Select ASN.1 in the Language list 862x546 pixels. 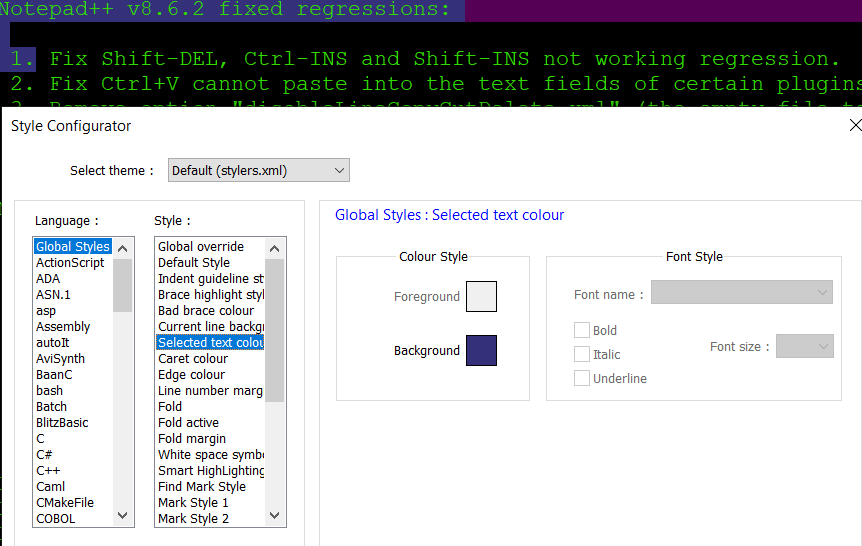[x=53, y=294]
